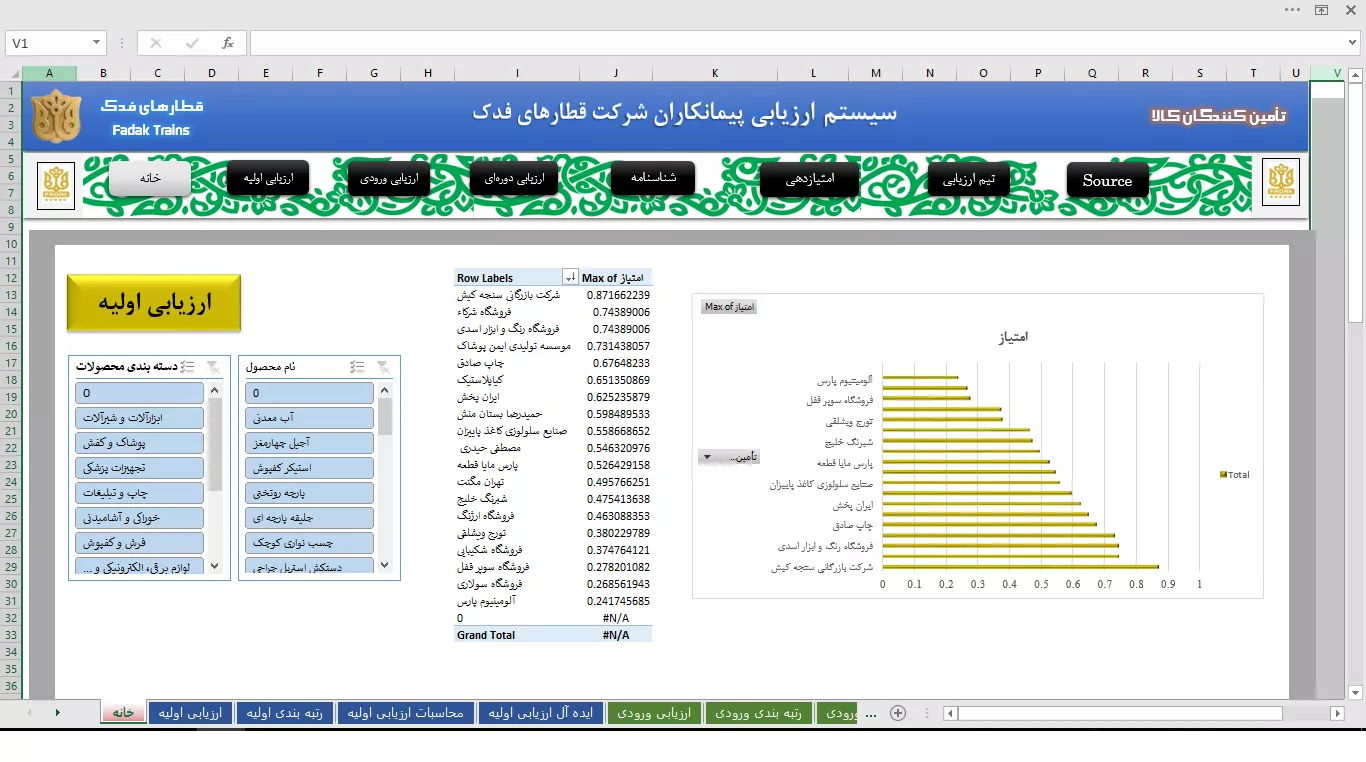Image resolution: width=1366 pixels, height=762 pixels.
Task: Select تجهیزات پزشکی in category slicer
Action: pos(139,468)
